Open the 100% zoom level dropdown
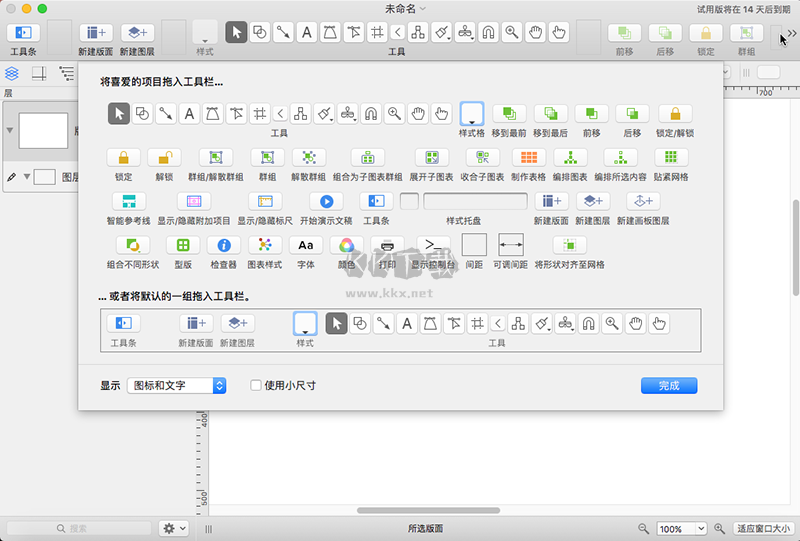 pyautogui.click(x=682, y=528)
